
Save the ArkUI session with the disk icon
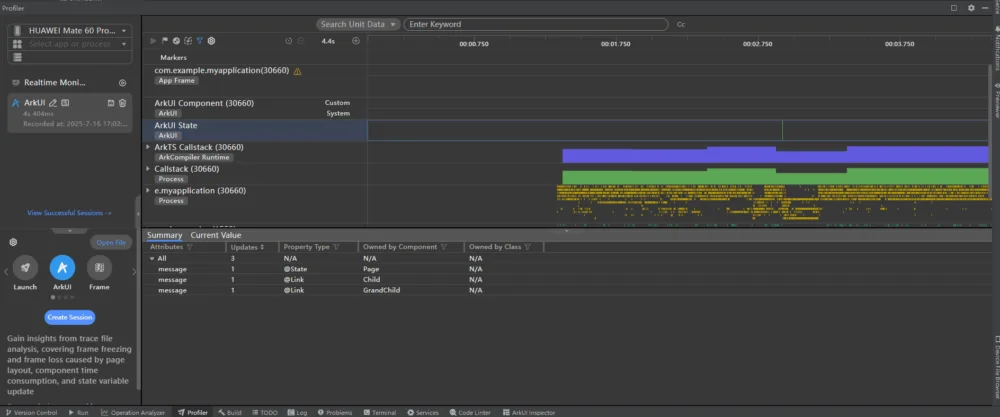tap(111, 103)
